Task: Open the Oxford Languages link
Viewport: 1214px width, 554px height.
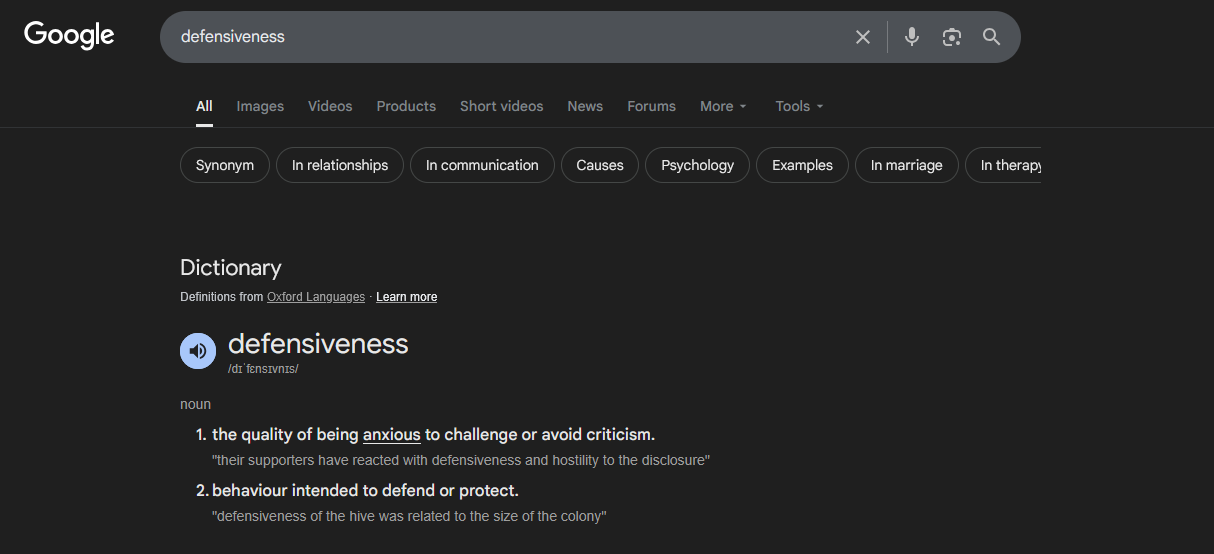Action: coord(316,297)
